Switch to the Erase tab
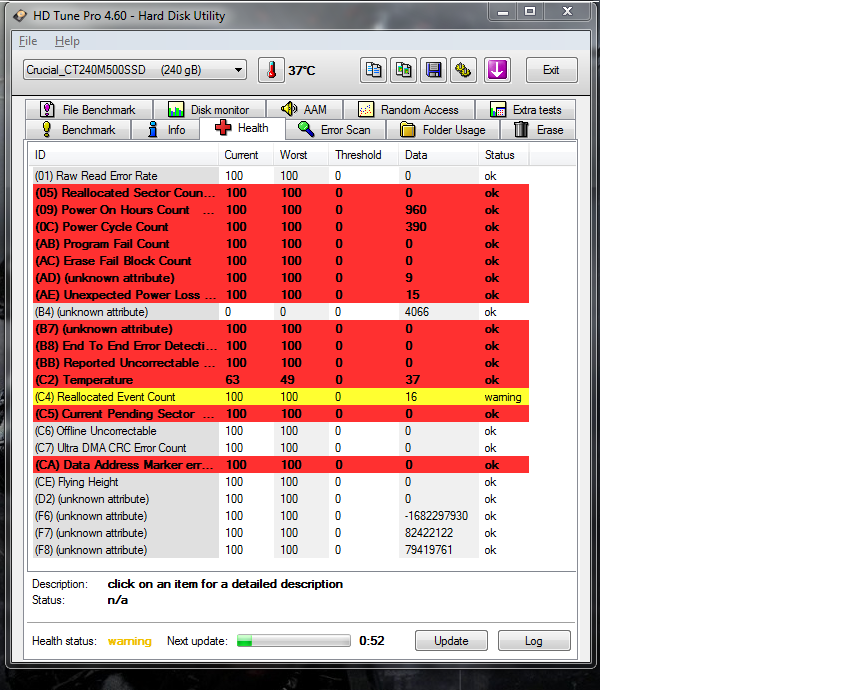The width and height of the screenshot is (864, 690). [538, 130]
